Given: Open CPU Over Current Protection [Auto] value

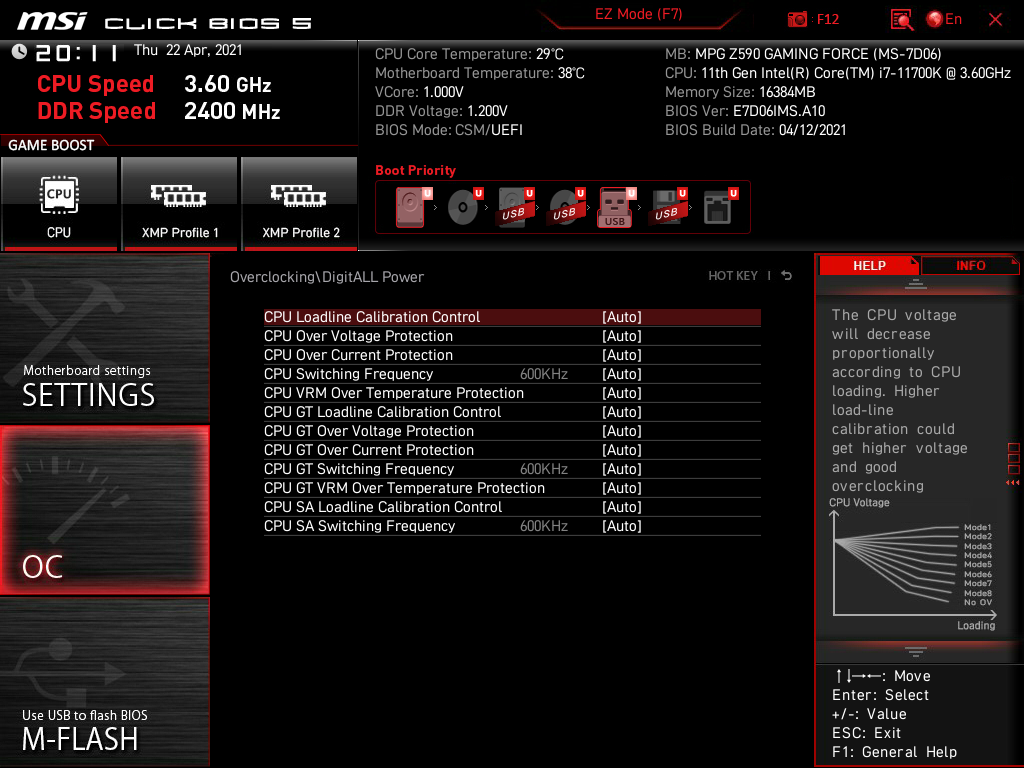Looking at the screenshot, I should 622,355.
